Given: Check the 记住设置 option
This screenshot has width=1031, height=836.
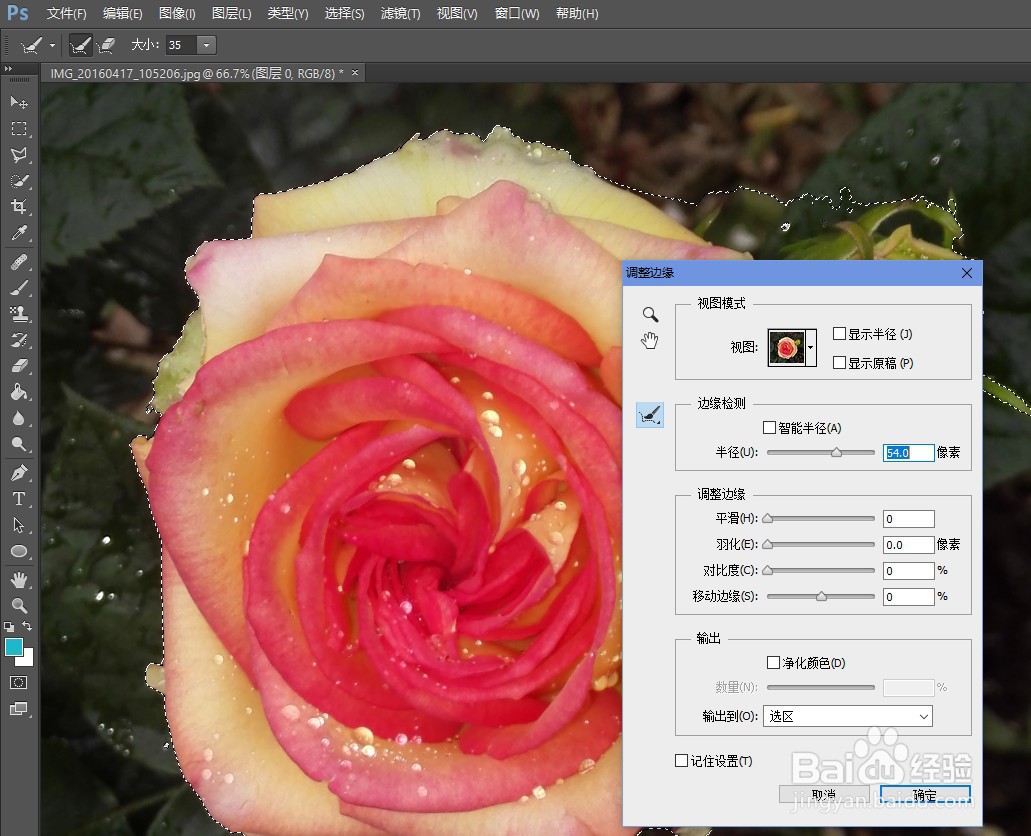Looking at the screenshot, I should [682, 760].
